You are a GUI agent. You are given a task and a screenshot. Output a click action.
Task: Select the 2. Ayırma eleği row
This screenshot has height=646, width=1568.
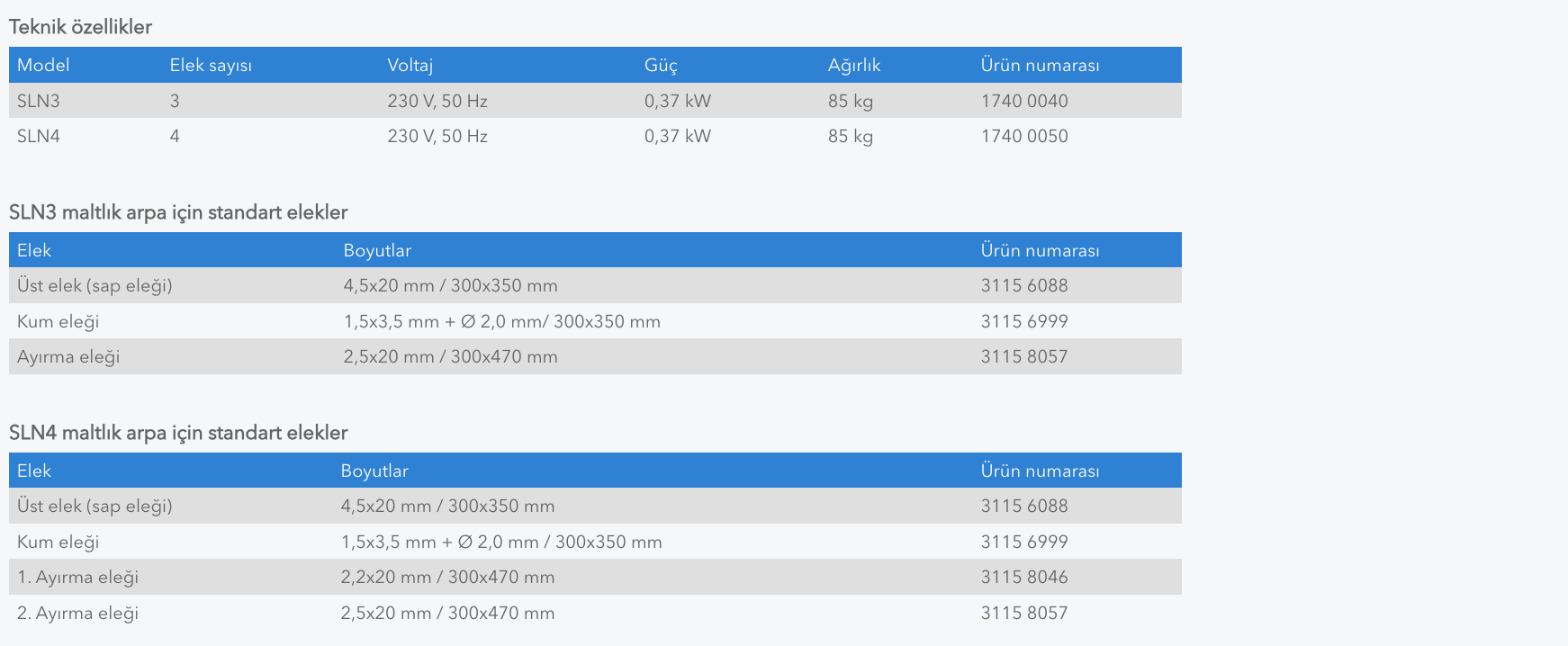click(x=595, y=613)
